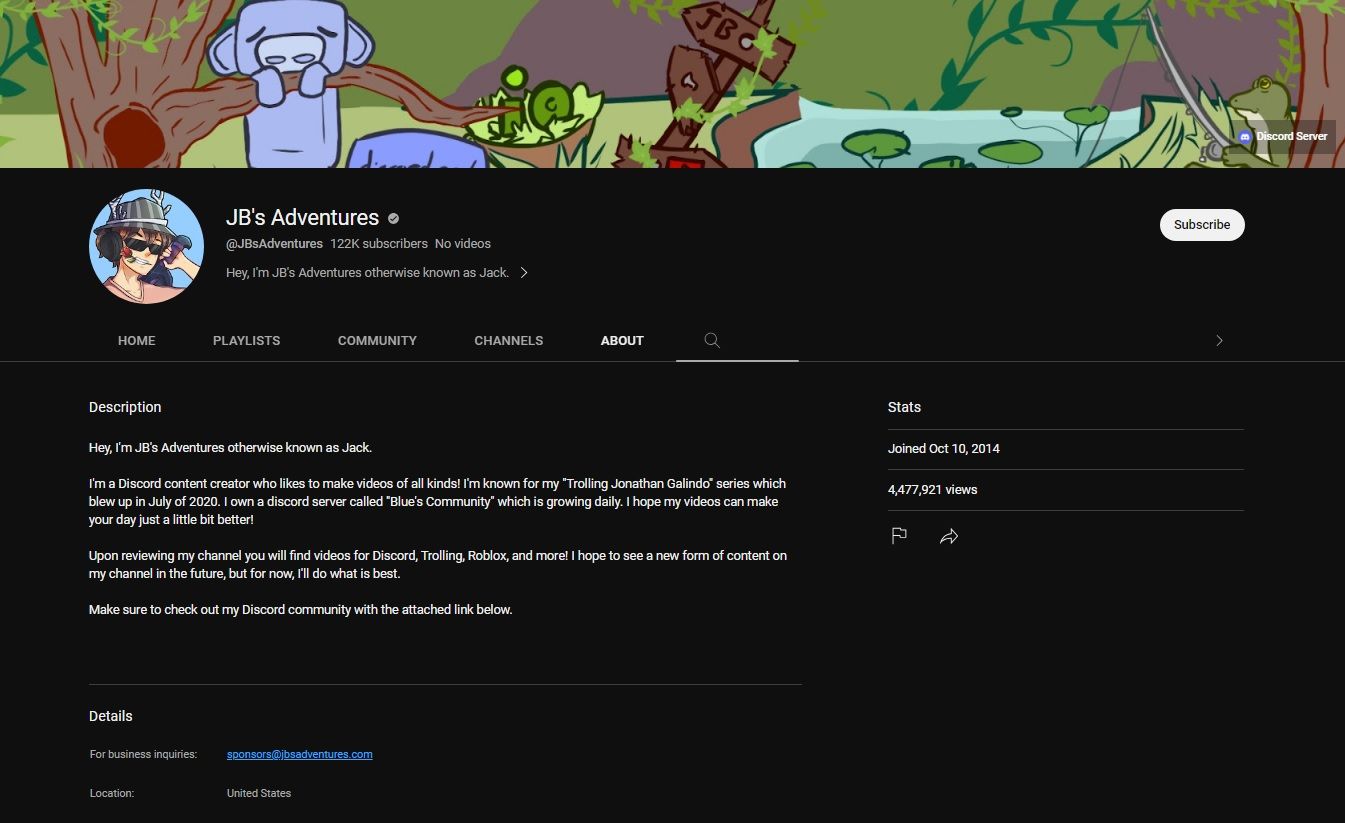Viewport: 1345px width, 823px height.
Task: Open the Playlists tab
Action: click(x=247, y=340)
